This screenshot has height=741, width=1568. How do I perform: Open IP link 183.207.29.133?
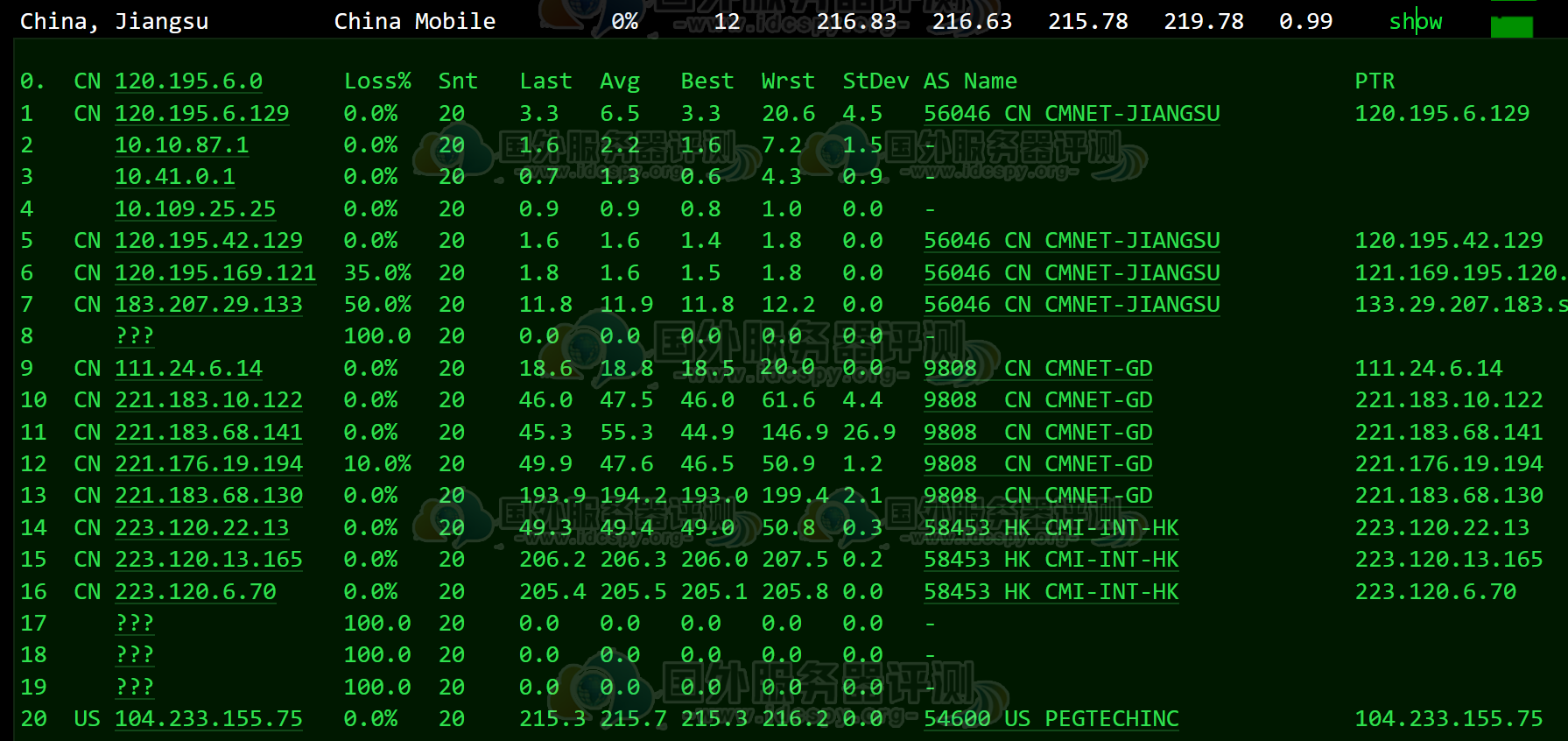[208, 305]
